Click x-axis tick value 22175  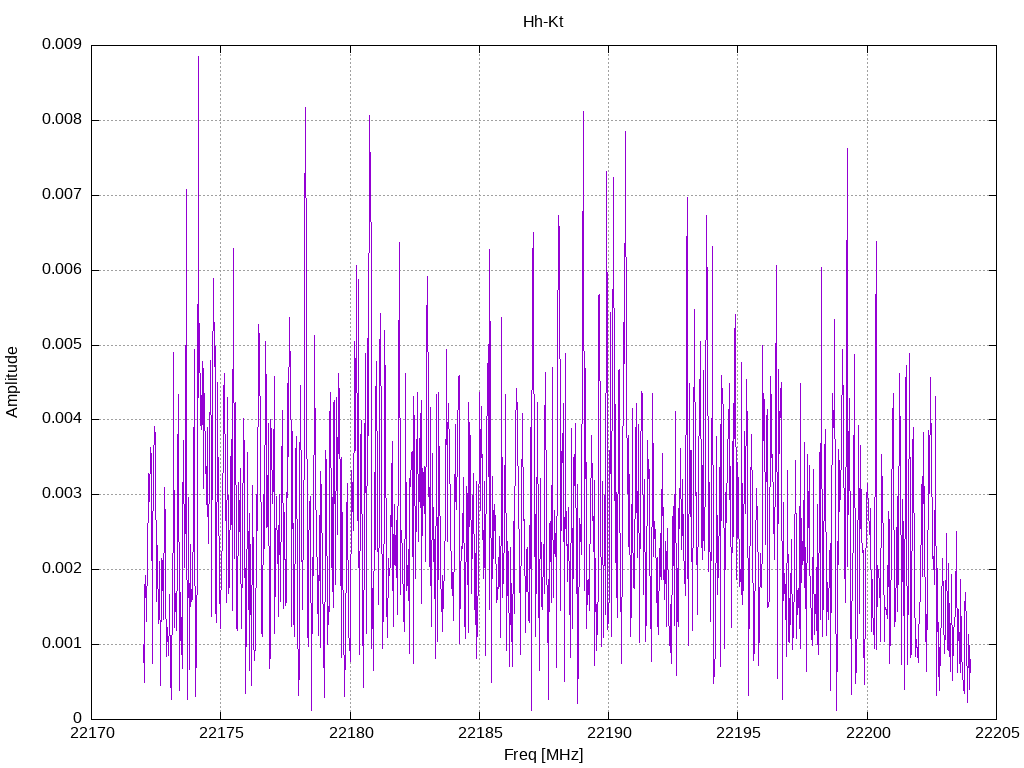click(221, 733)
